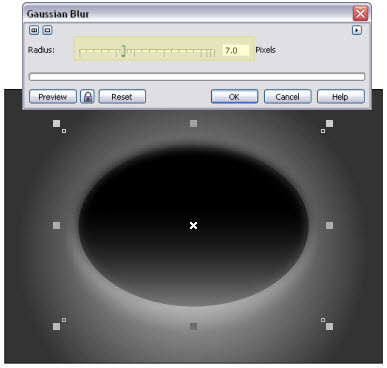Image resolution: width=387 pixels, height=368 pixels.
Task: Select the right-middle selection handle
Action: pyautogui.click(x=329, y=226)
